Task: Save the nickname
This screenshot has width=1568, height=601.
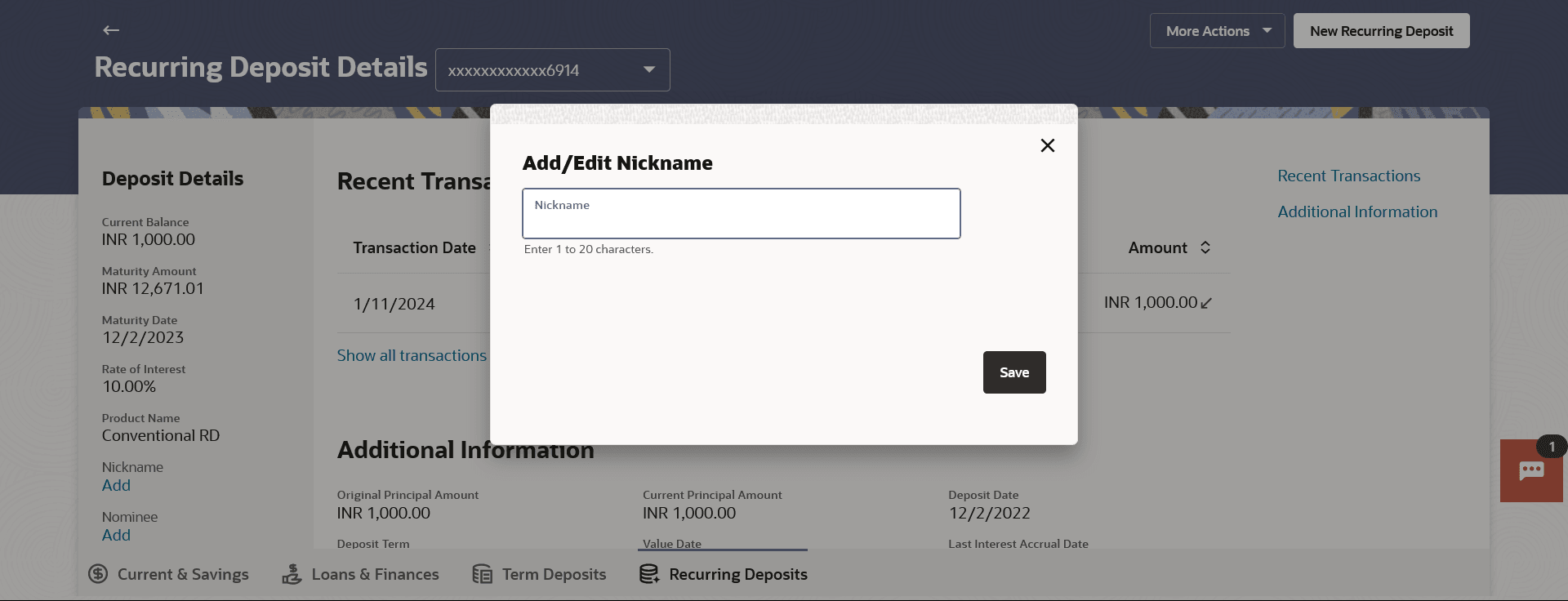Action: click(x=1014, y=372)
